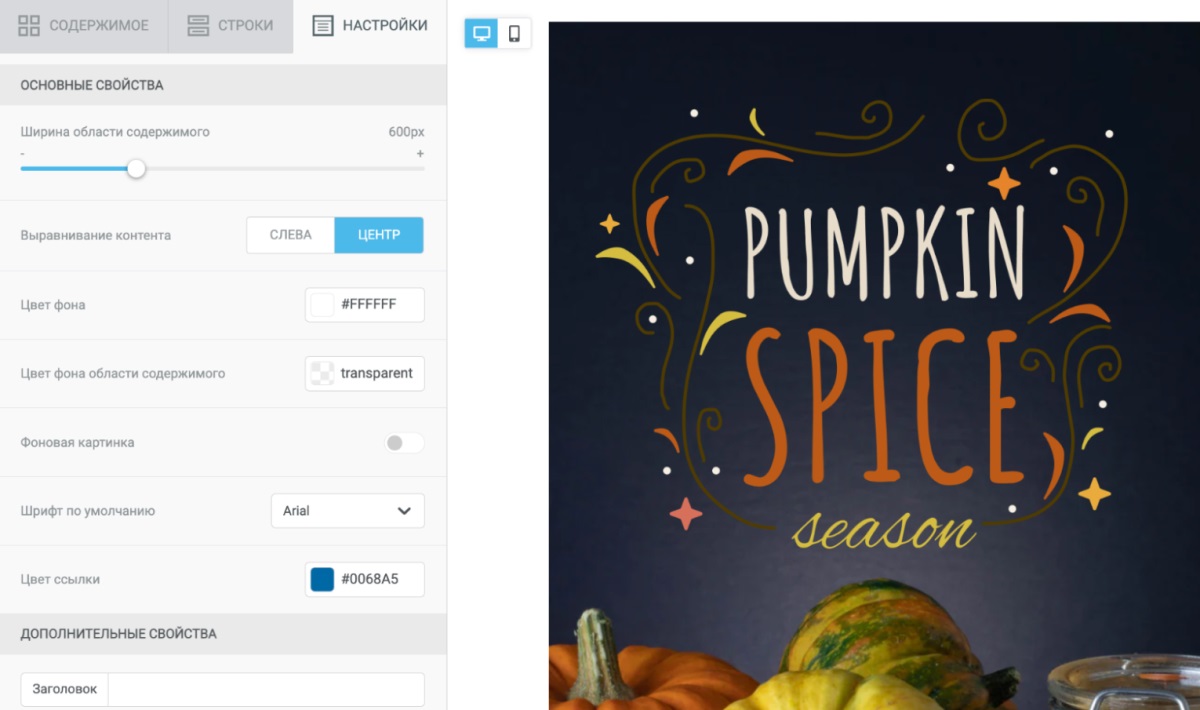
Task: Enable the Фоновая картинка toggle
Action: coord(404,442)
